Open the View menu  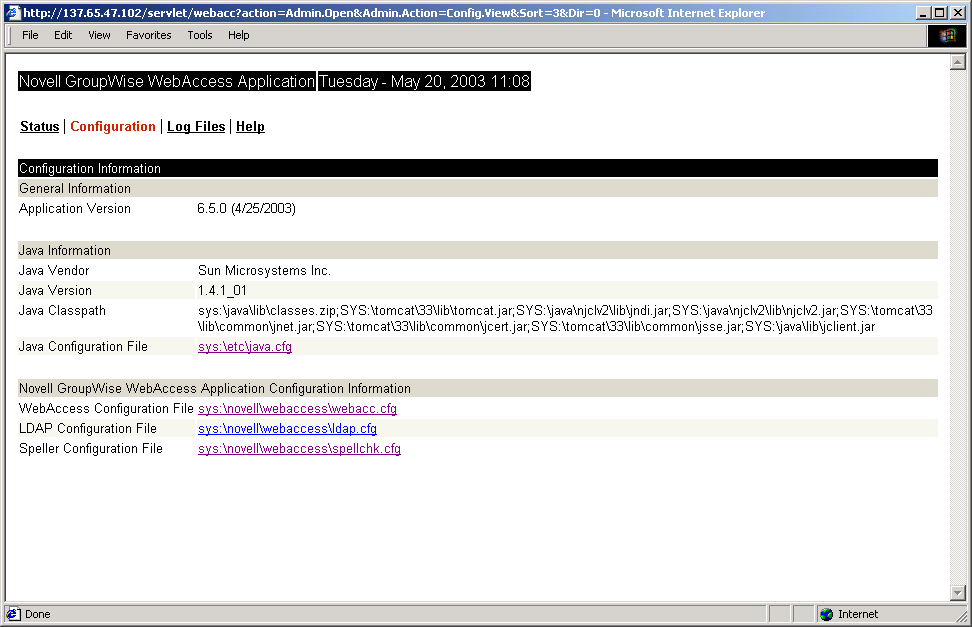[98, 35]
